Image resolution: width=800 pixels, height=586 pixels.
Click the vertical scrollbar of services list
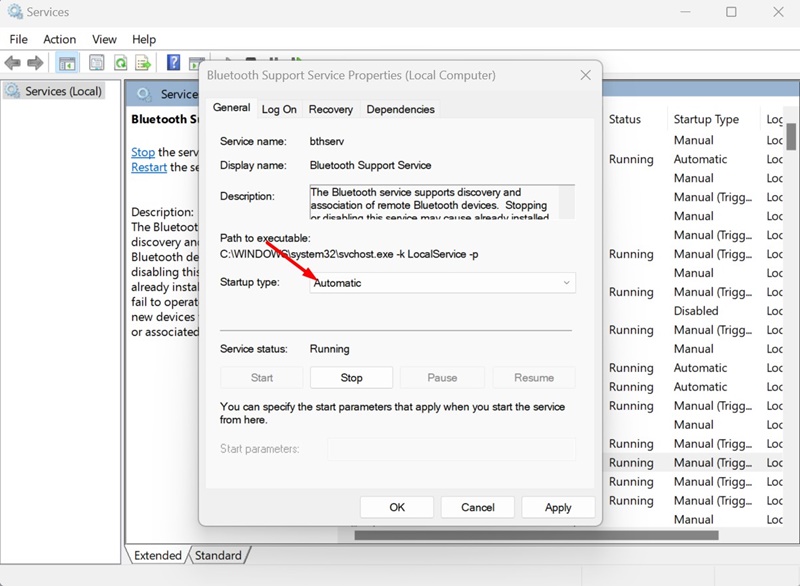pos(791,136)
